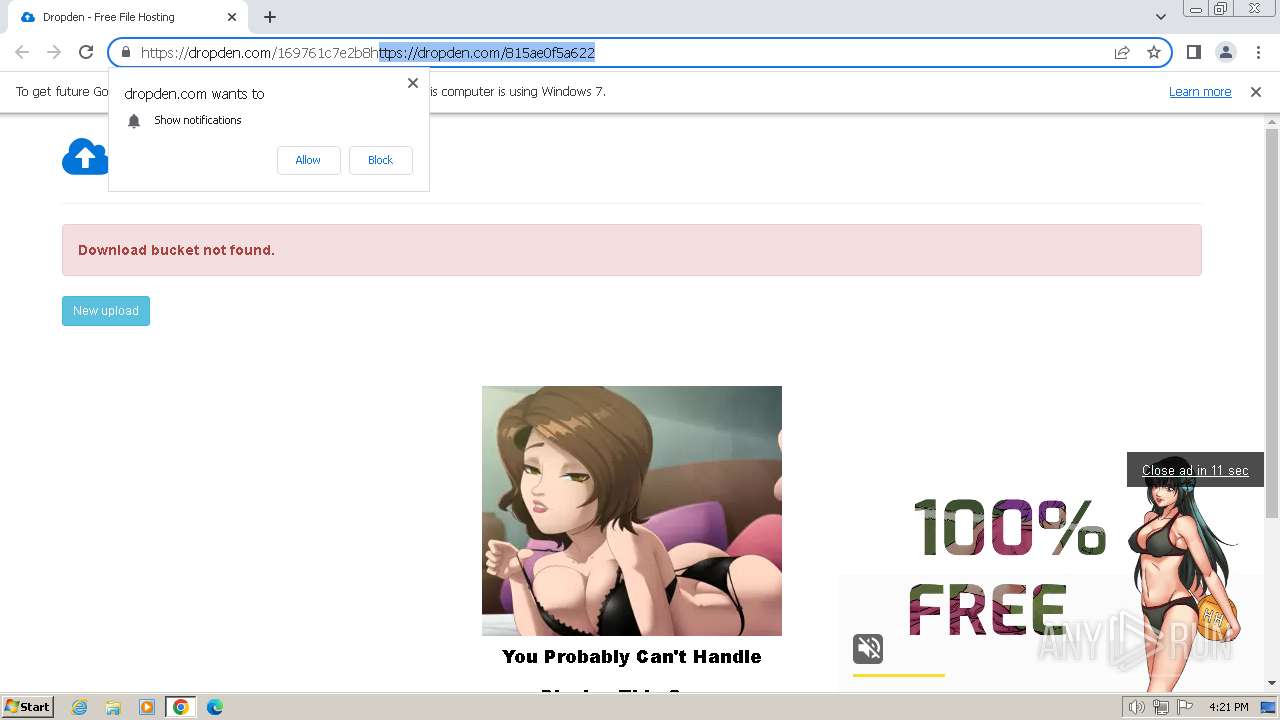Open the Learn more link
Screen dimensions: 1280x720
tap(1200, 92)
